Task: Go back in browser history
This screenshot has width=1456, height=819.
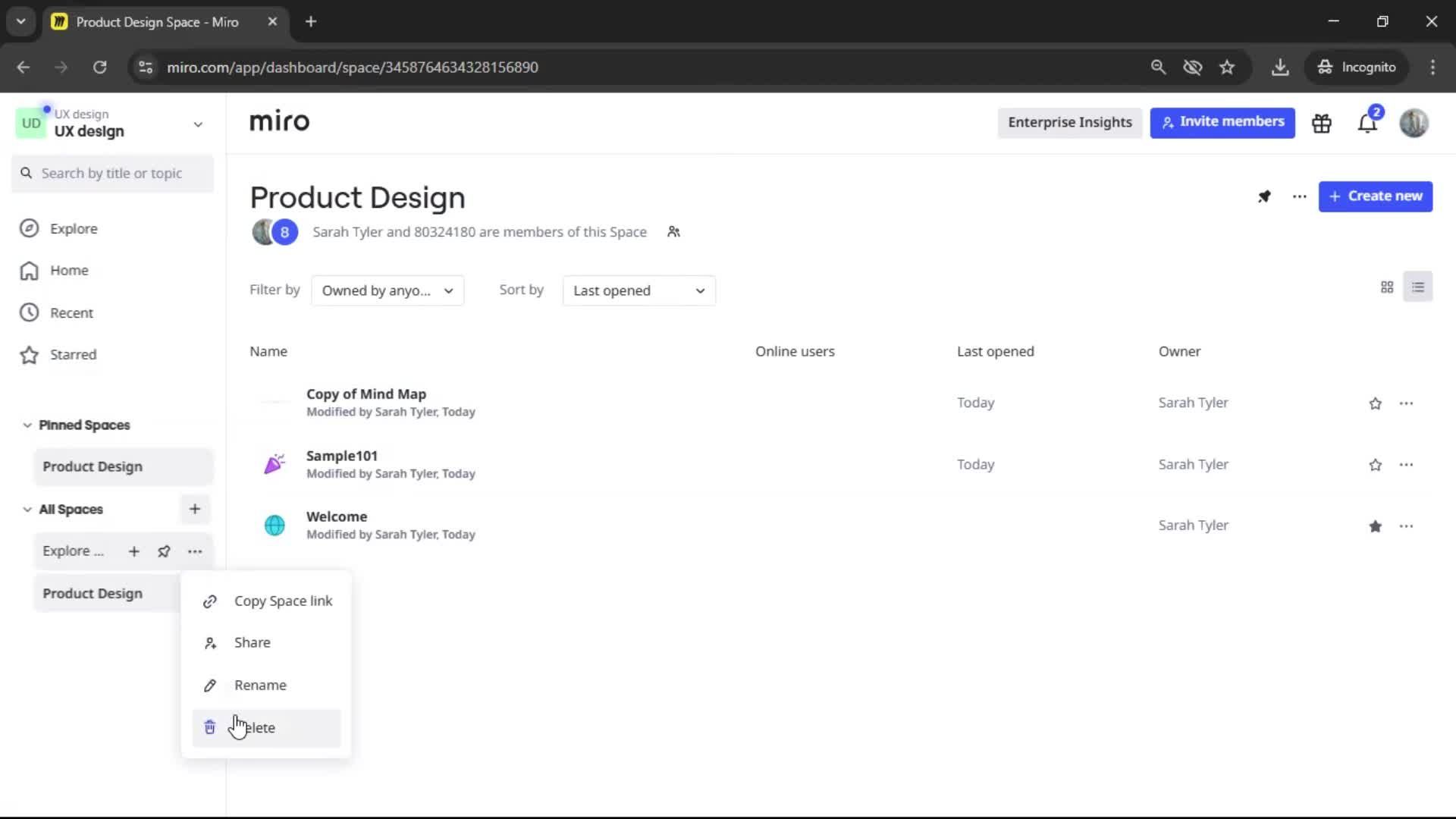Action: pyautogui.click(x=23, y=67)
